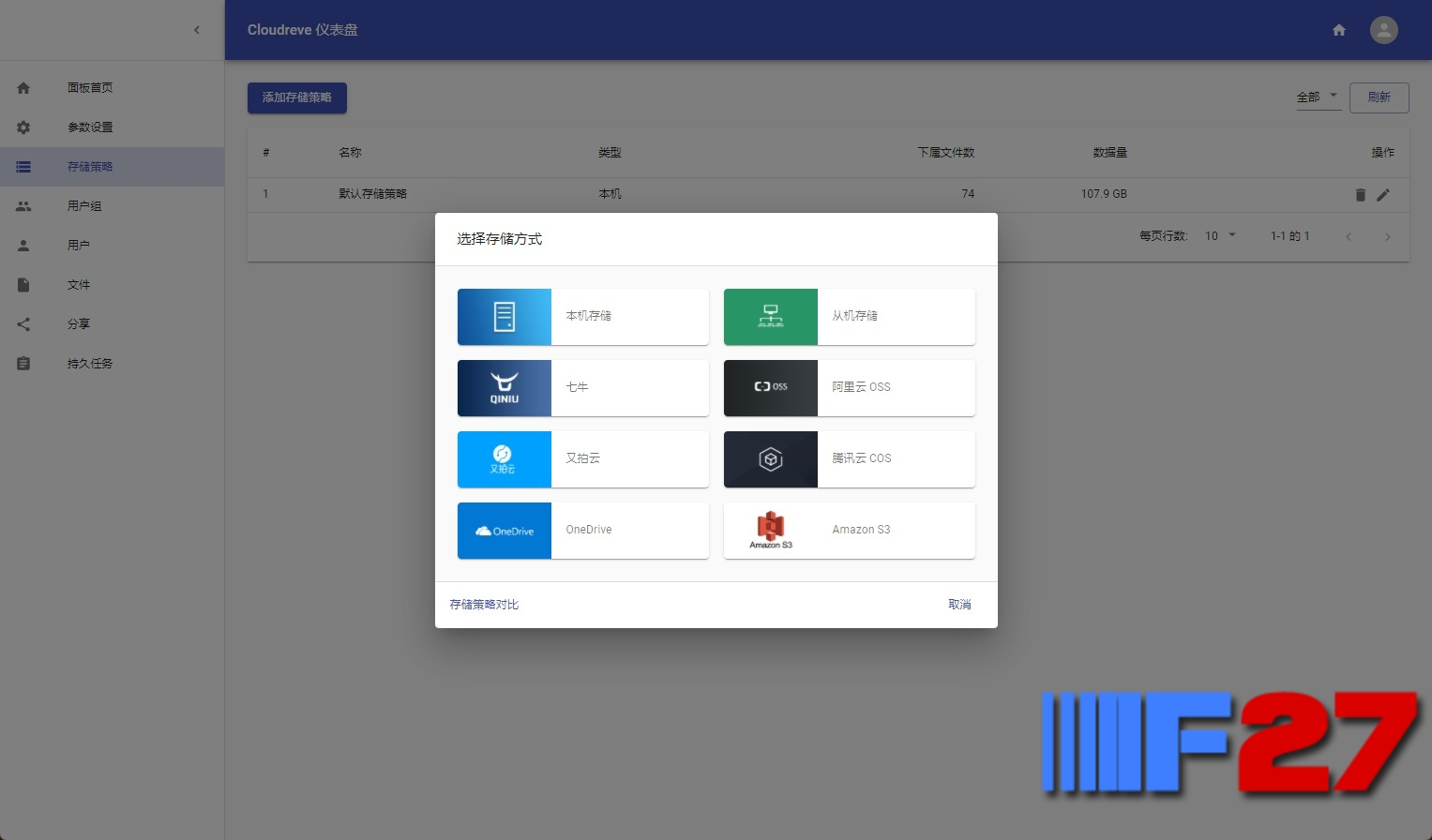The width and height of the screenshot is (1432, 840).
Task: Click the share icon next to 分享
Action: tap(23, 324)
